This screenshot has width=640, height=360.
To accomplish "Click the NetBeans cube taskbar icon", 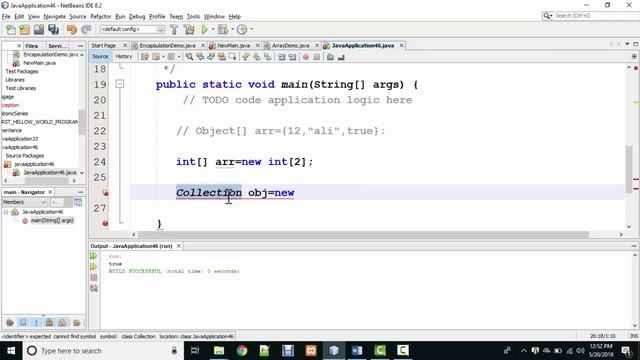I will [x=334, y=351].
